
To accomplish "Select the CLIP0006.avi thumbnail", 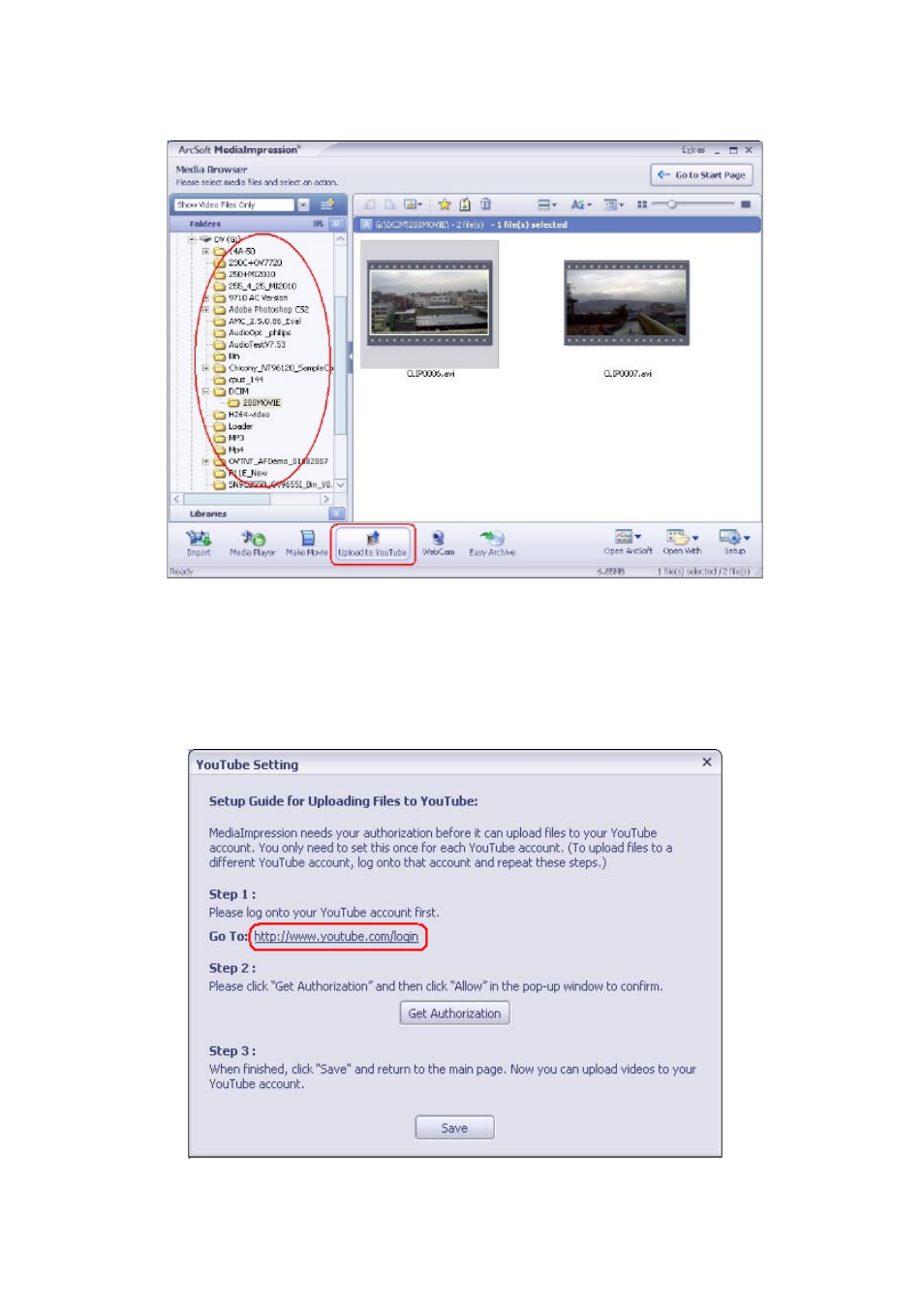I will tap(430, 304).
